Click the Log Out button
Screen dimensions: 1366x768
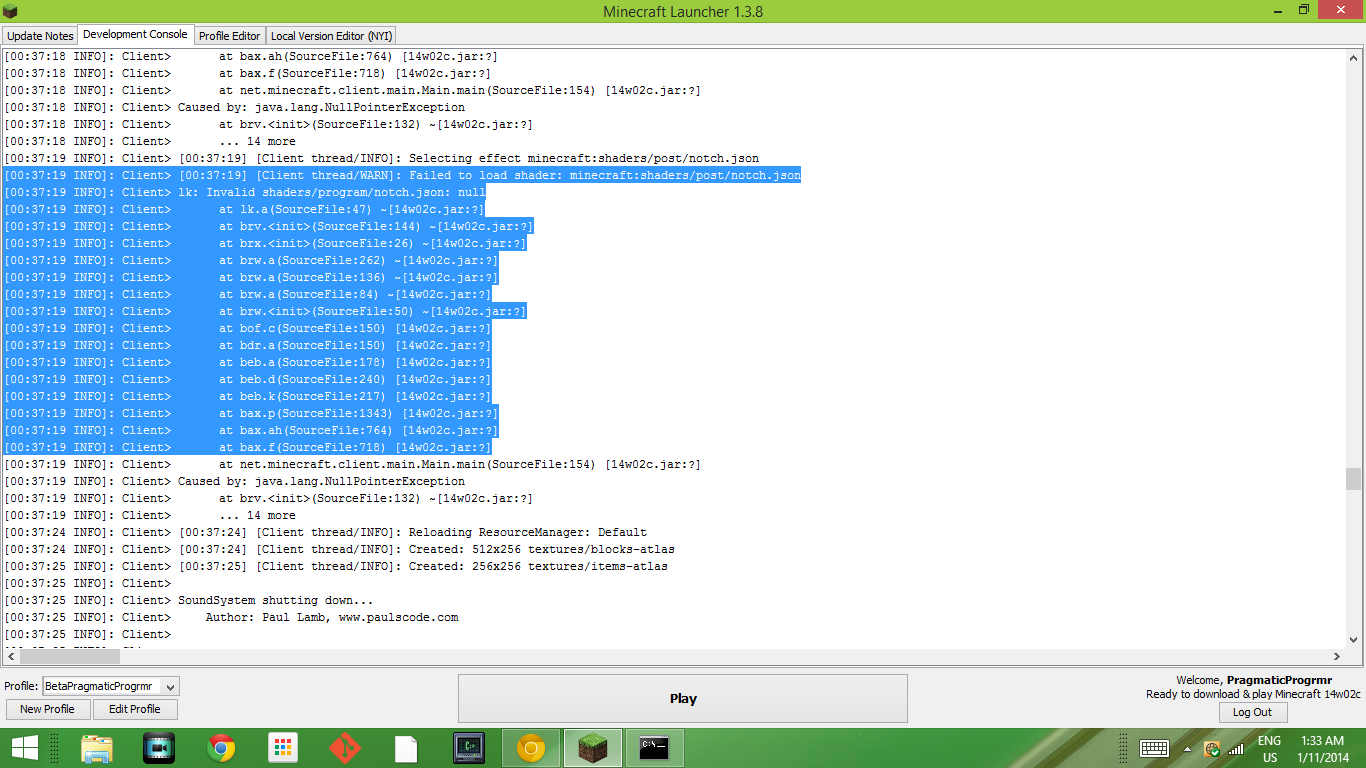tap(1252, 712)
